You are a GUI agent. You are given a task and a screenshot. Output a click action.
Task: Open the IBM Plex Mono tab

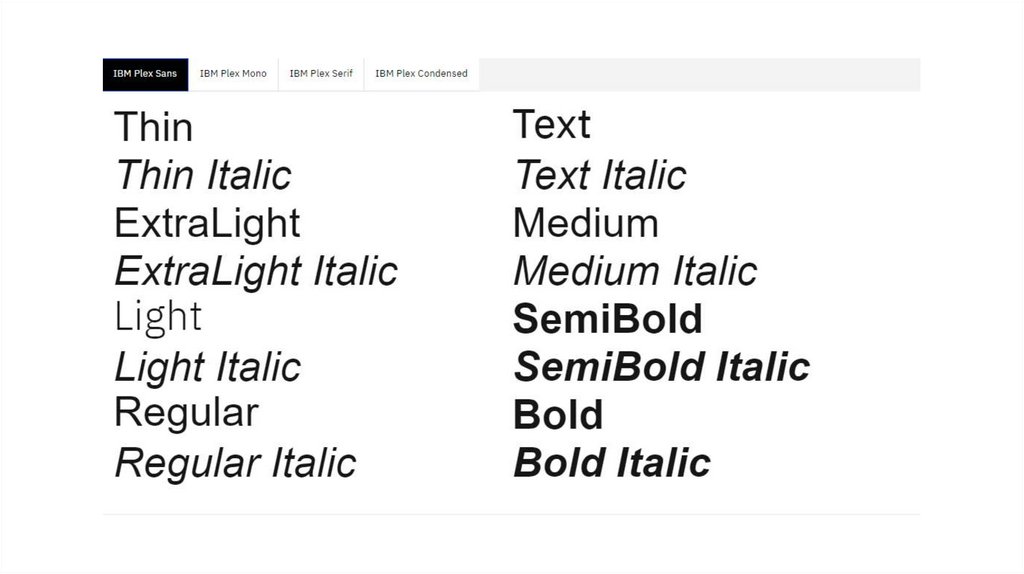pyautogui.click(x=233, y=74)
